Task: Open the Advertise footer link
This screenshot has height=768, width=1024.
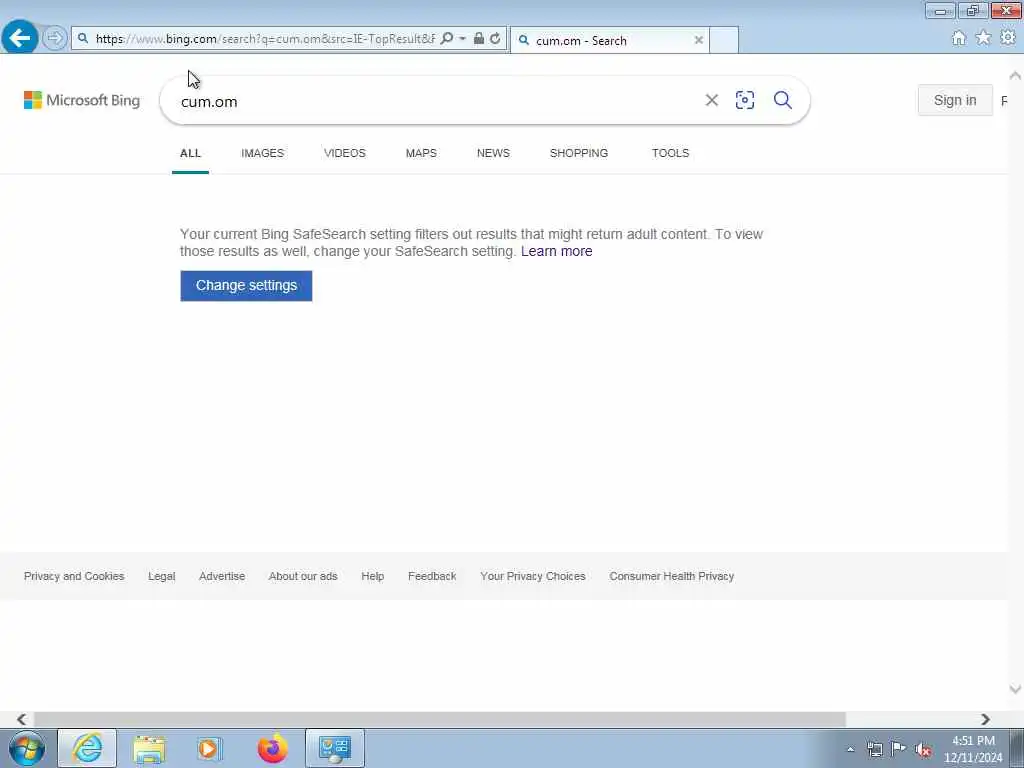Action: point(222,576)
